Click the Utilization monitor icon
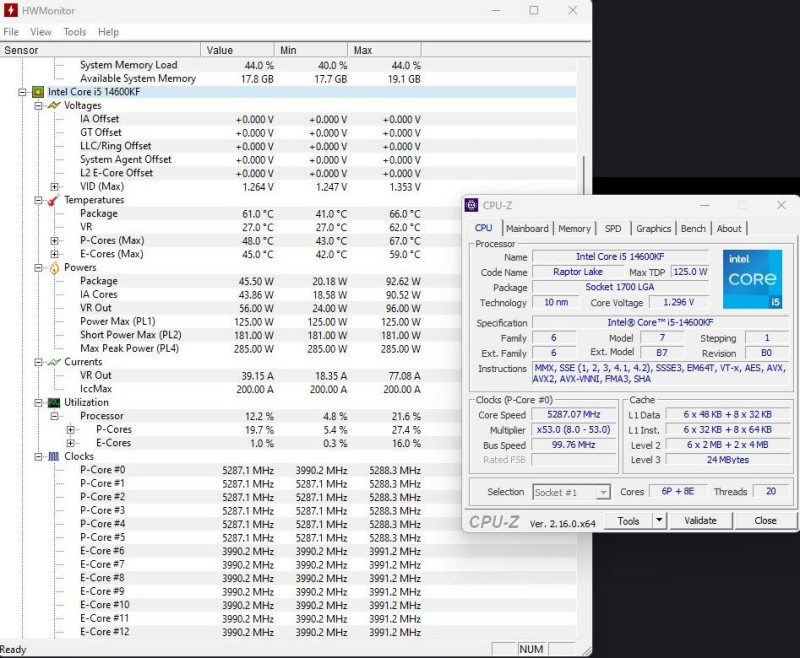Viewport: 800px width, 658px height. pyautogui.click(x=54, y=402)
